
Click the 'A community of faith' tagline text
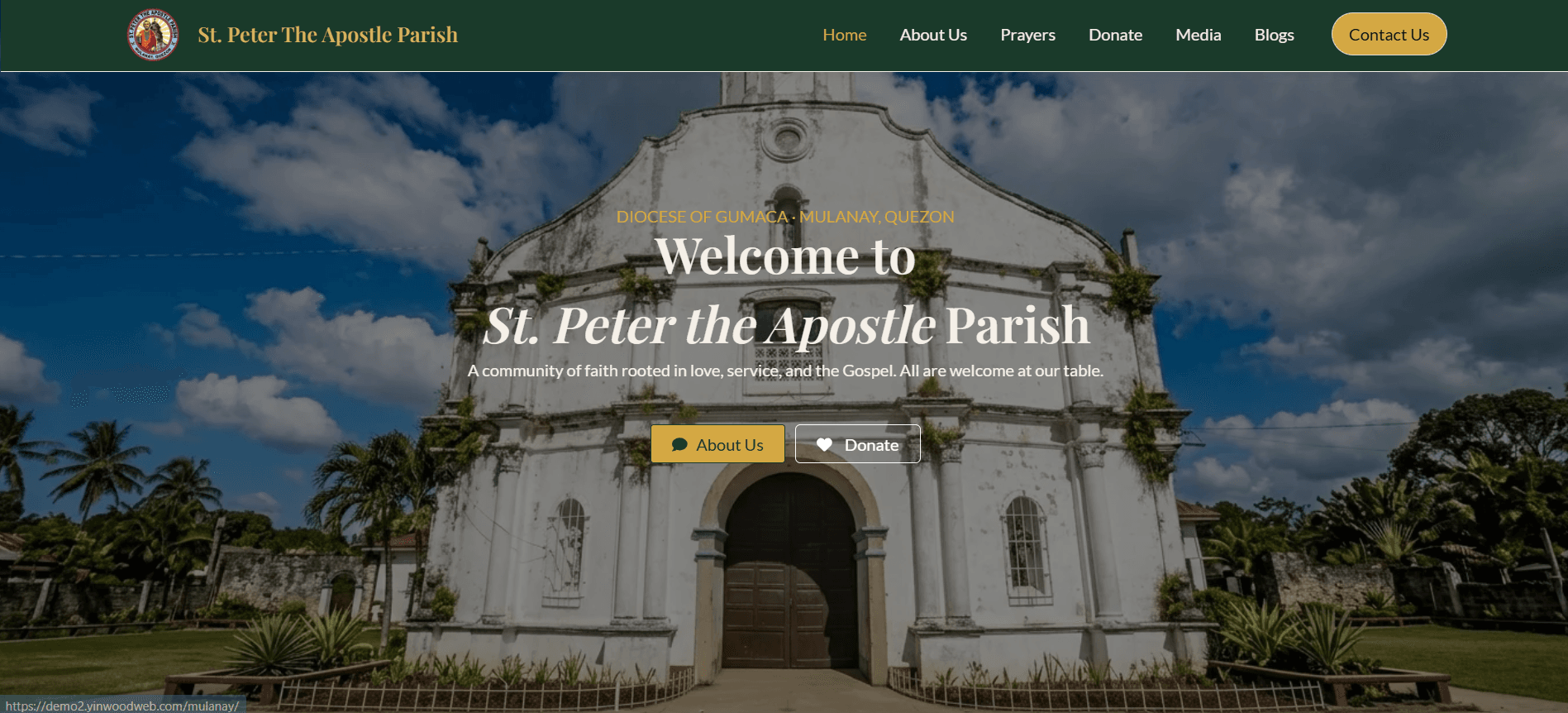coord(785,371)
